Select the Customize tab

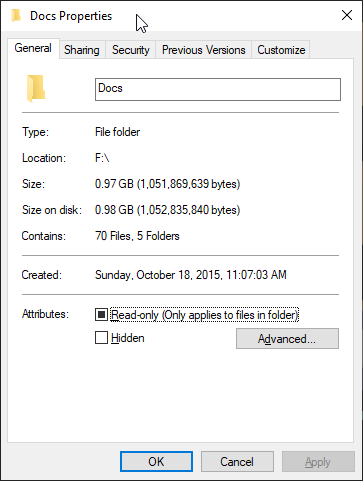click(281, 50)
